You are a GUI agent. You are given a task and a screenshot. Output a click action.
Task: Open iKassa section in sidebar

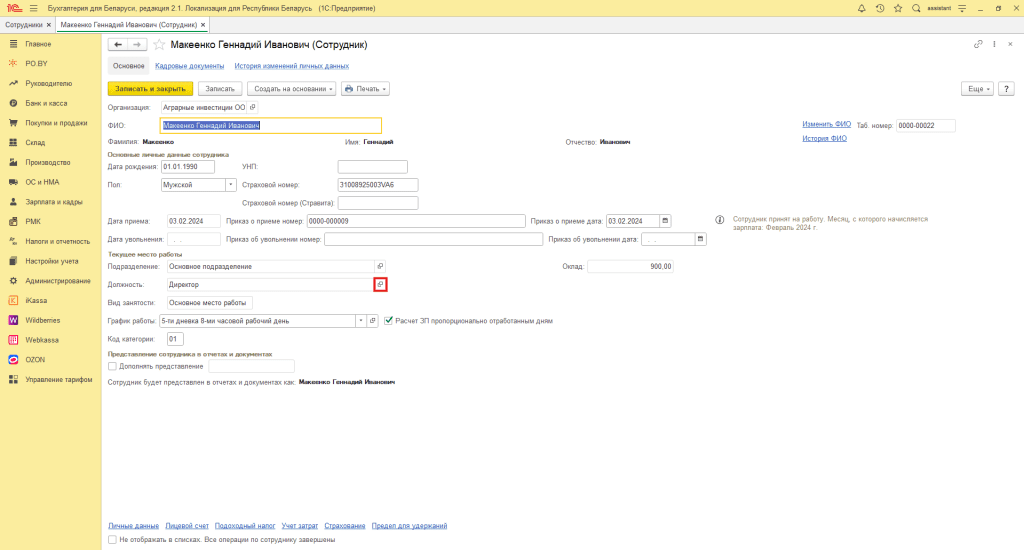pos(36,300)
